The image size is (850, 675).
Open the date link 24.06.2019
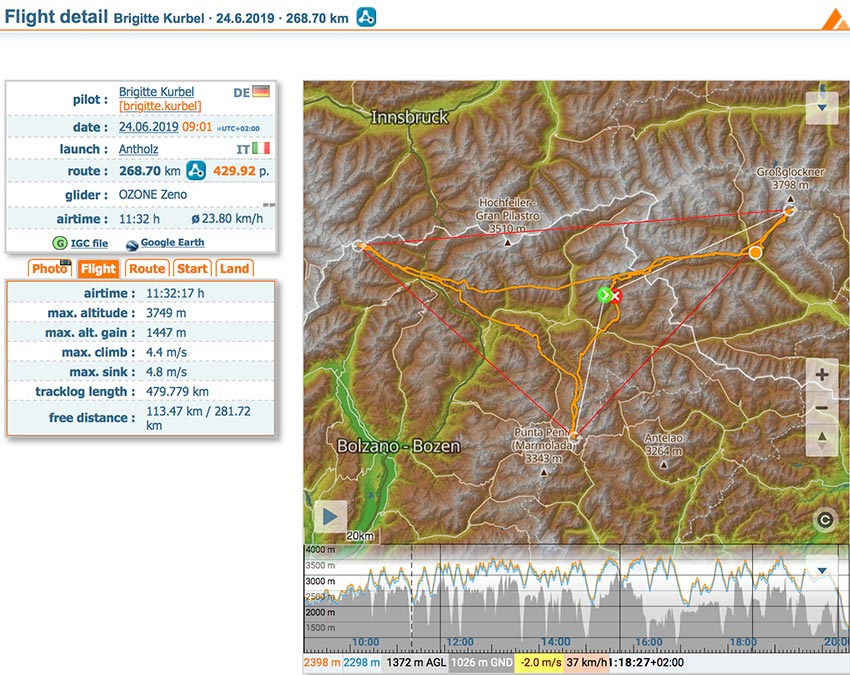[149, 127]
